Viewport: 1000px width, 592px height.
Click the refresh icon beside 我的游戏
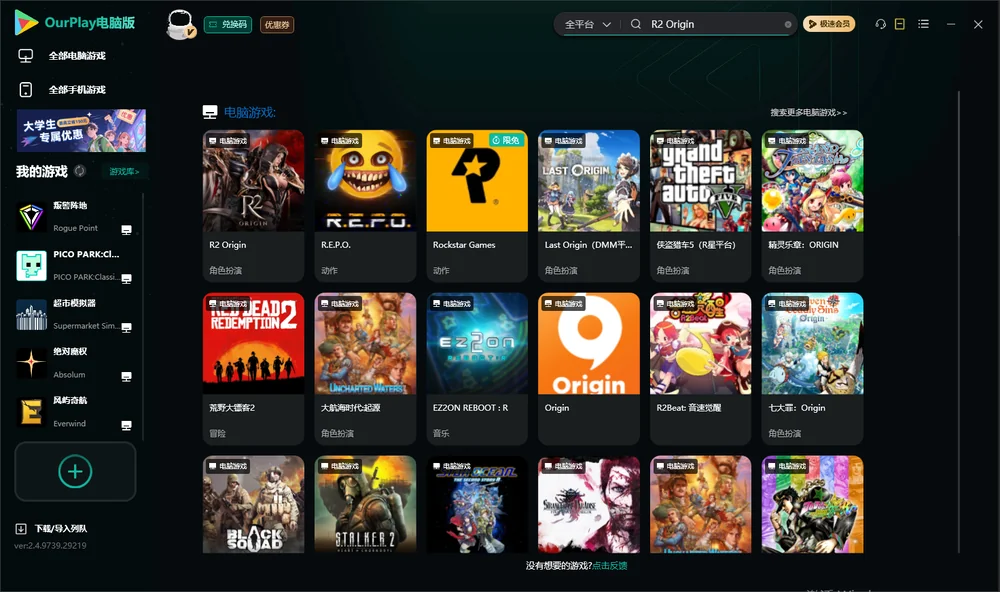[x=80, y=171]
